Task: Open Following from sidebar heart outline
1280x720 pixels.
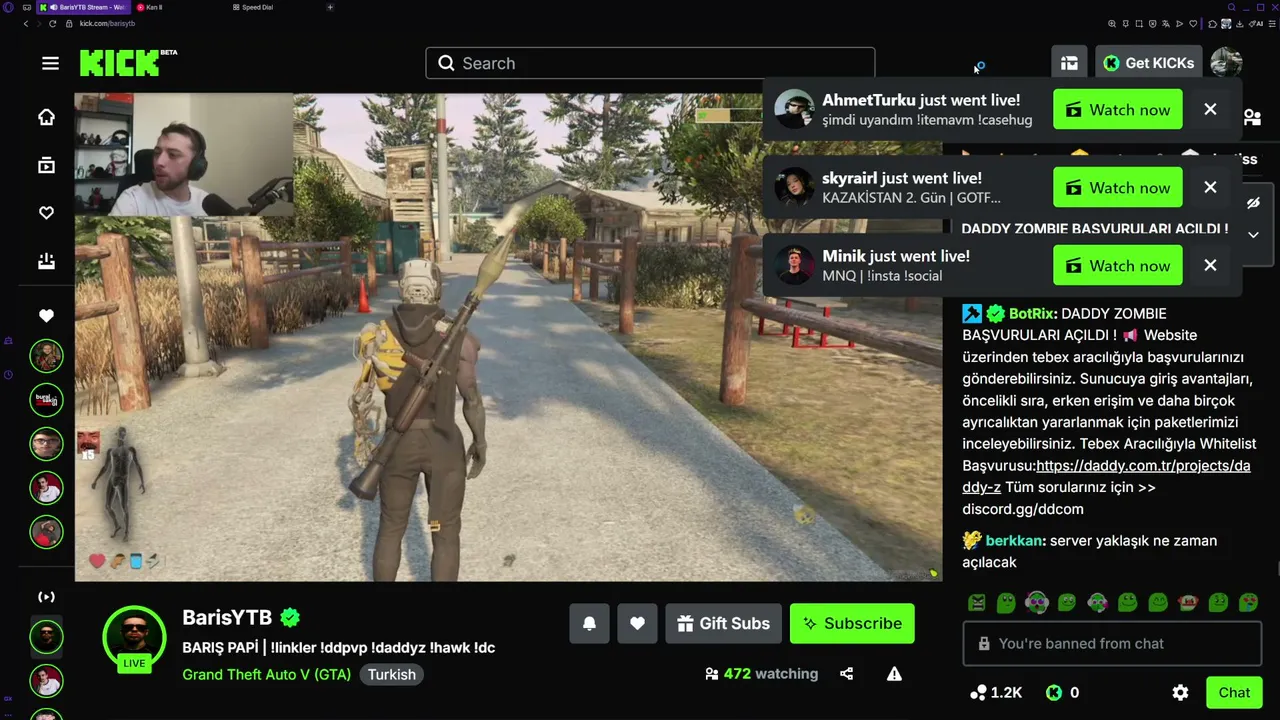Action: 46,213
